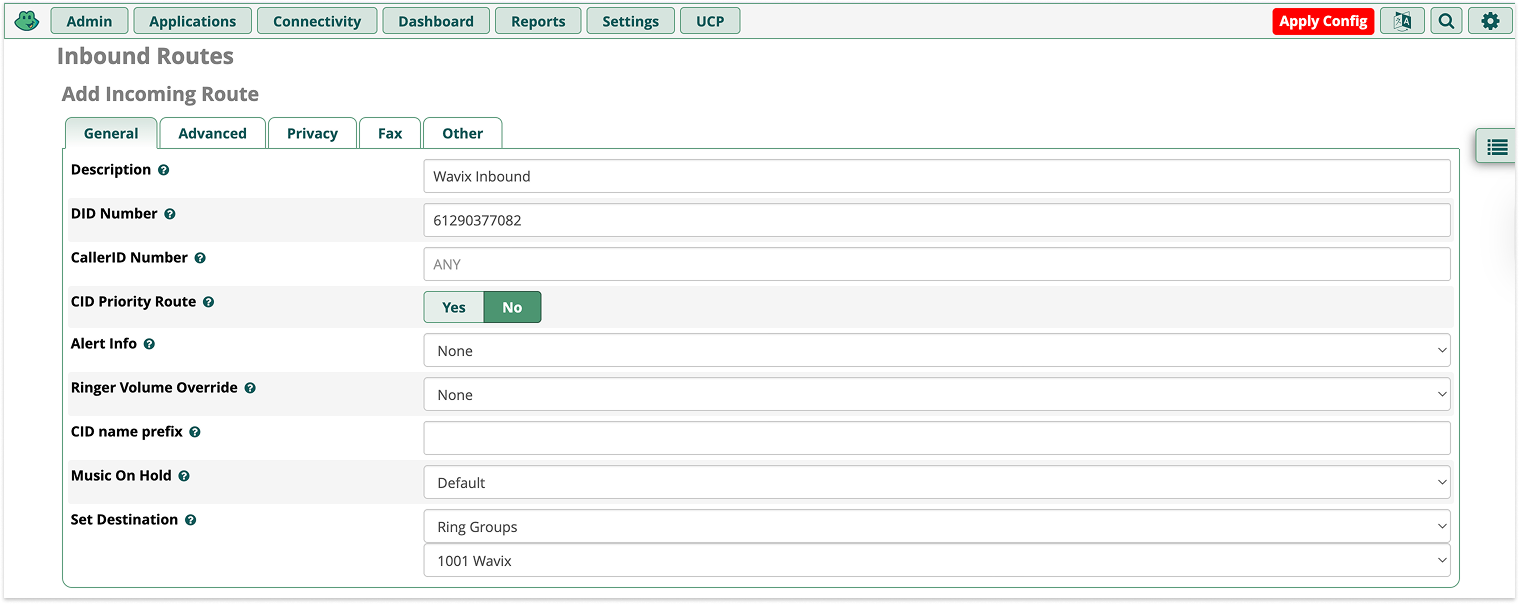Show help for Music On Hold
Screen dimensions: 1519x604
(x=183, y=476)
